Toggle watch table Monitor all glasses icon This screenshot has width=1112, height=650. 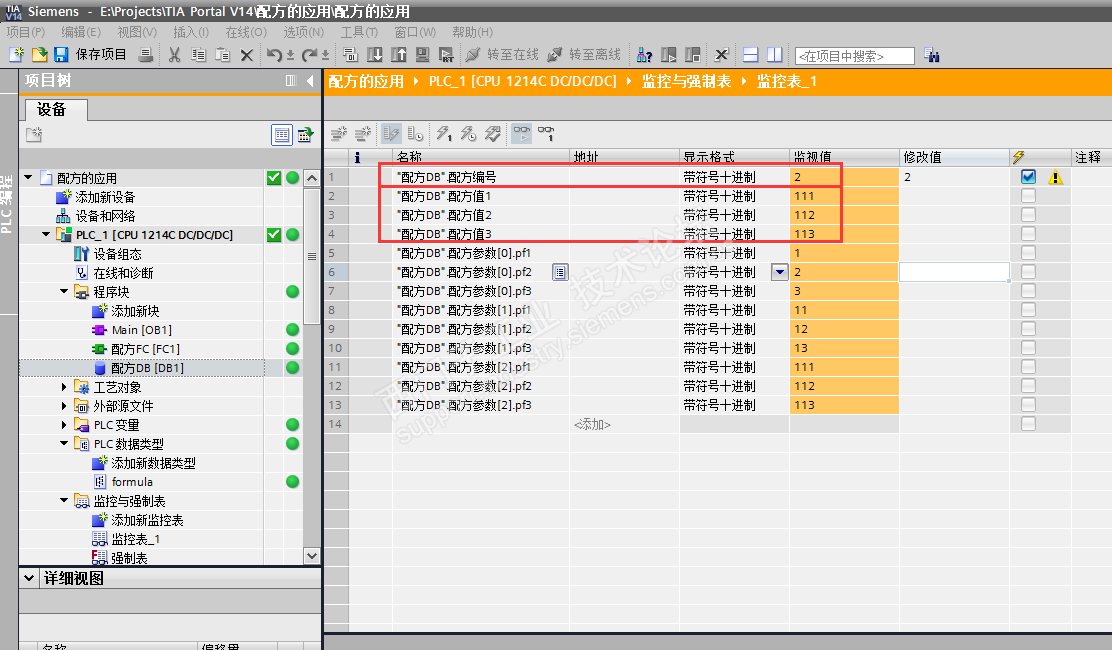tap(522, 133)
